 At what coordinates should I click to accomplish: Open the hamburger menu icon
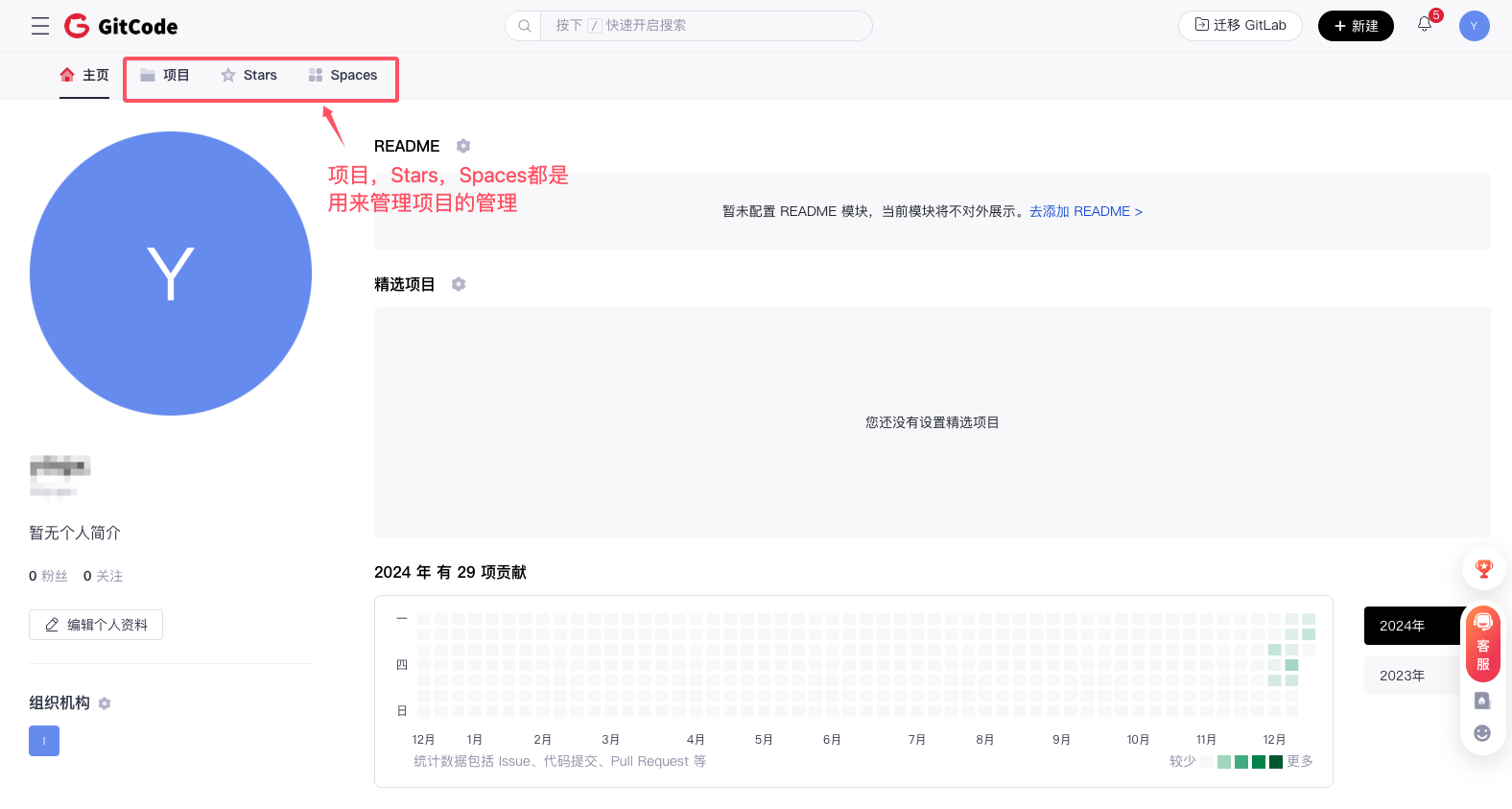point(40,26)
